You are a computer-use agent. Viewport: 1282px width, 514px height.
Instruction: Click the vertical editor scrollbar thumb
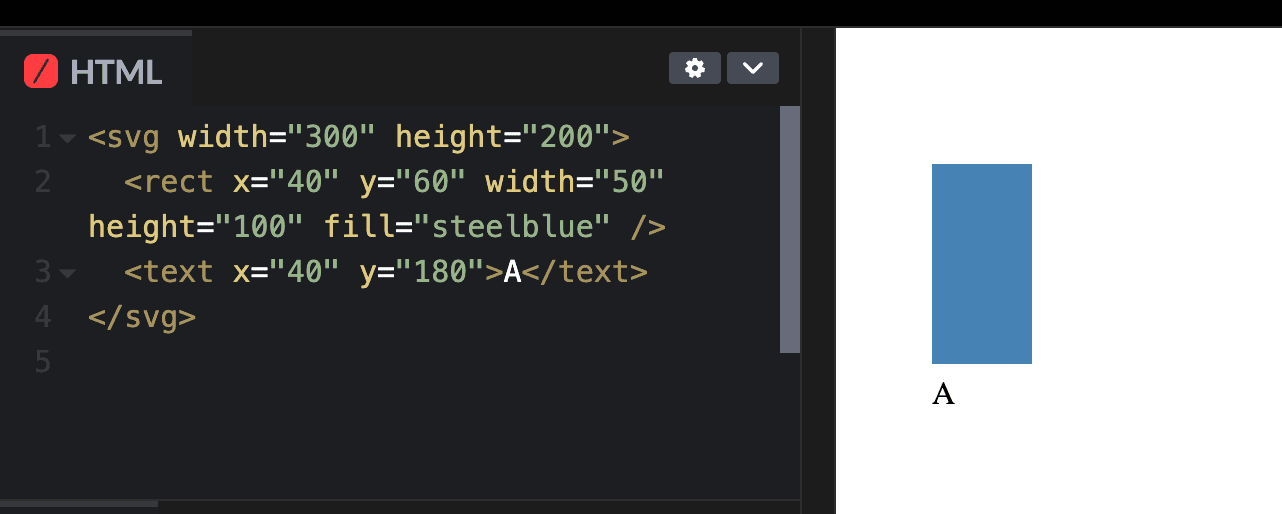[790, 229]
